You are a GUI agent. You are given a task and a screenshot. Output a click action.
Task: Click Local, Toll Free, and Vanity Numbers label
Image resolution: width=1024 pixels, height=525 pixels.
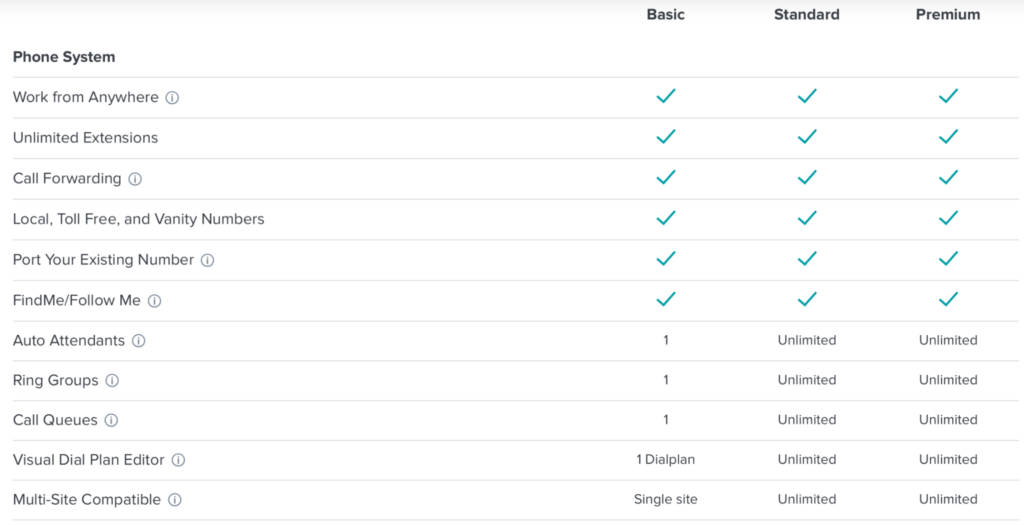pyautogui.click(x=138, y=219)
